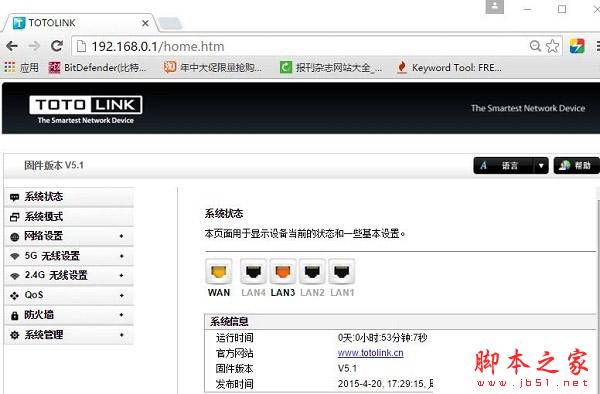
Task: Click the WAN port icon
Action: pos(218,272)
